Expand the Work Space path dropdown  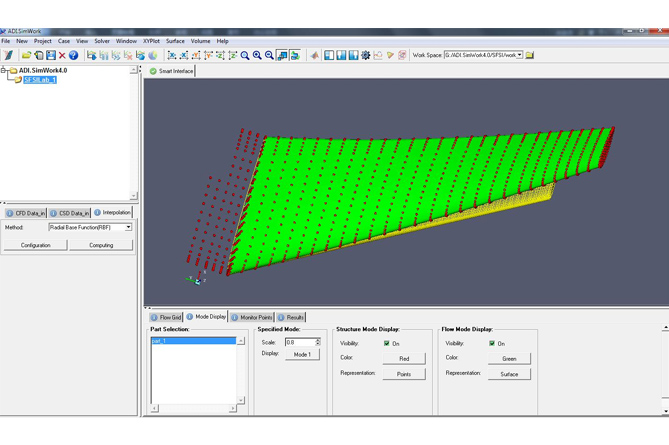tap(519, 56)
